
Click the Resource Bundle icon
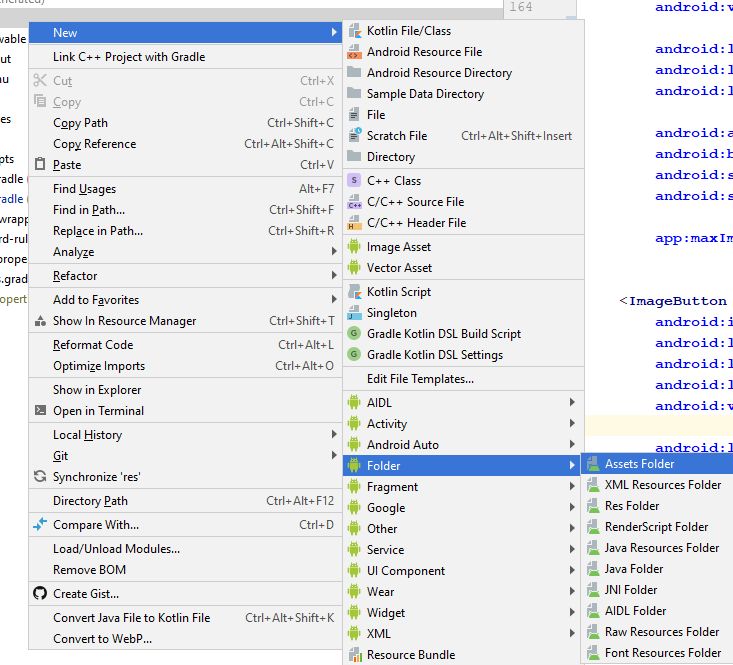click(355, 654)
